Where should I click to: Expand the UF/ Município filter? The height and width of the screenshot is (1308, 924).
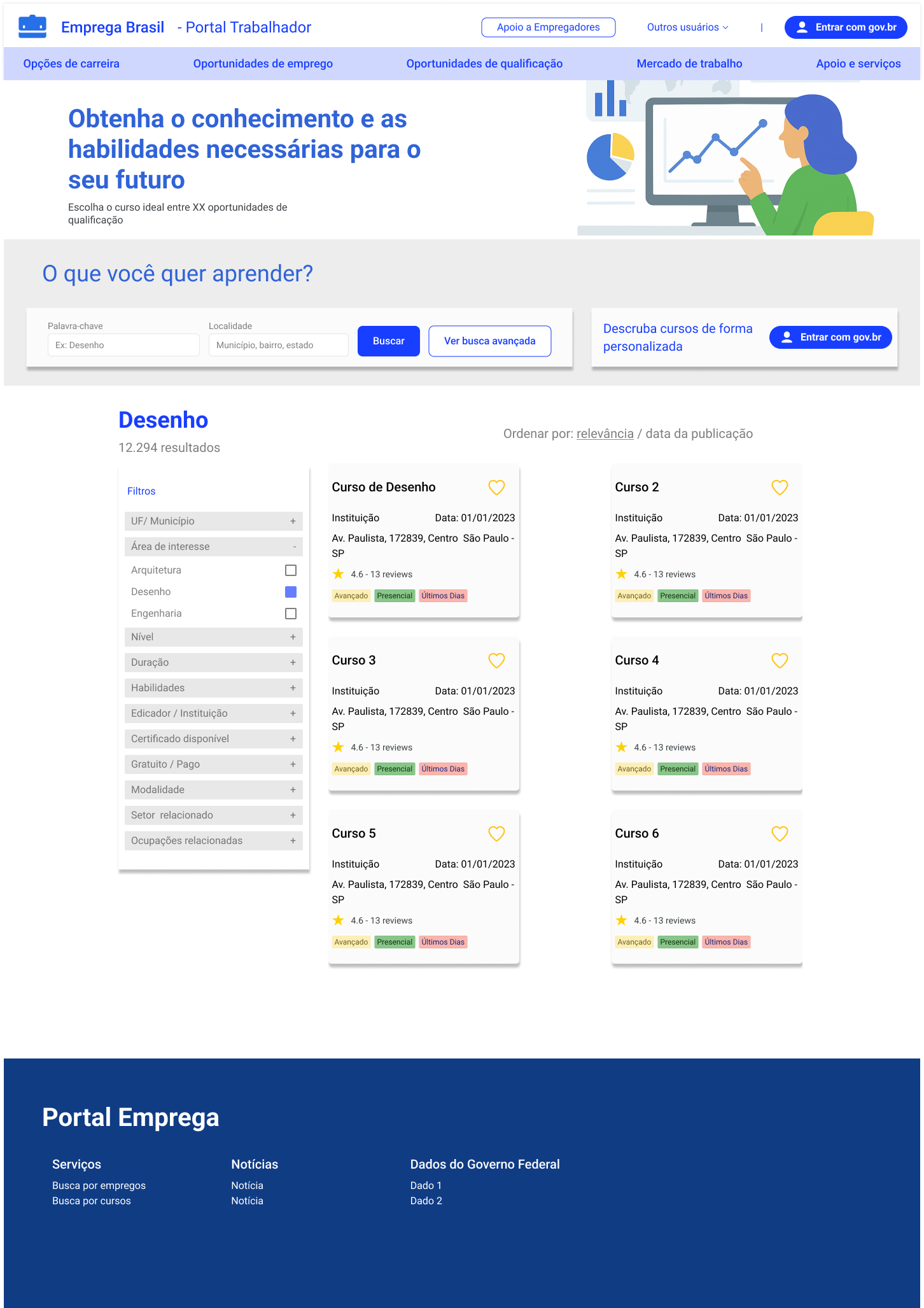coord(214,521)
